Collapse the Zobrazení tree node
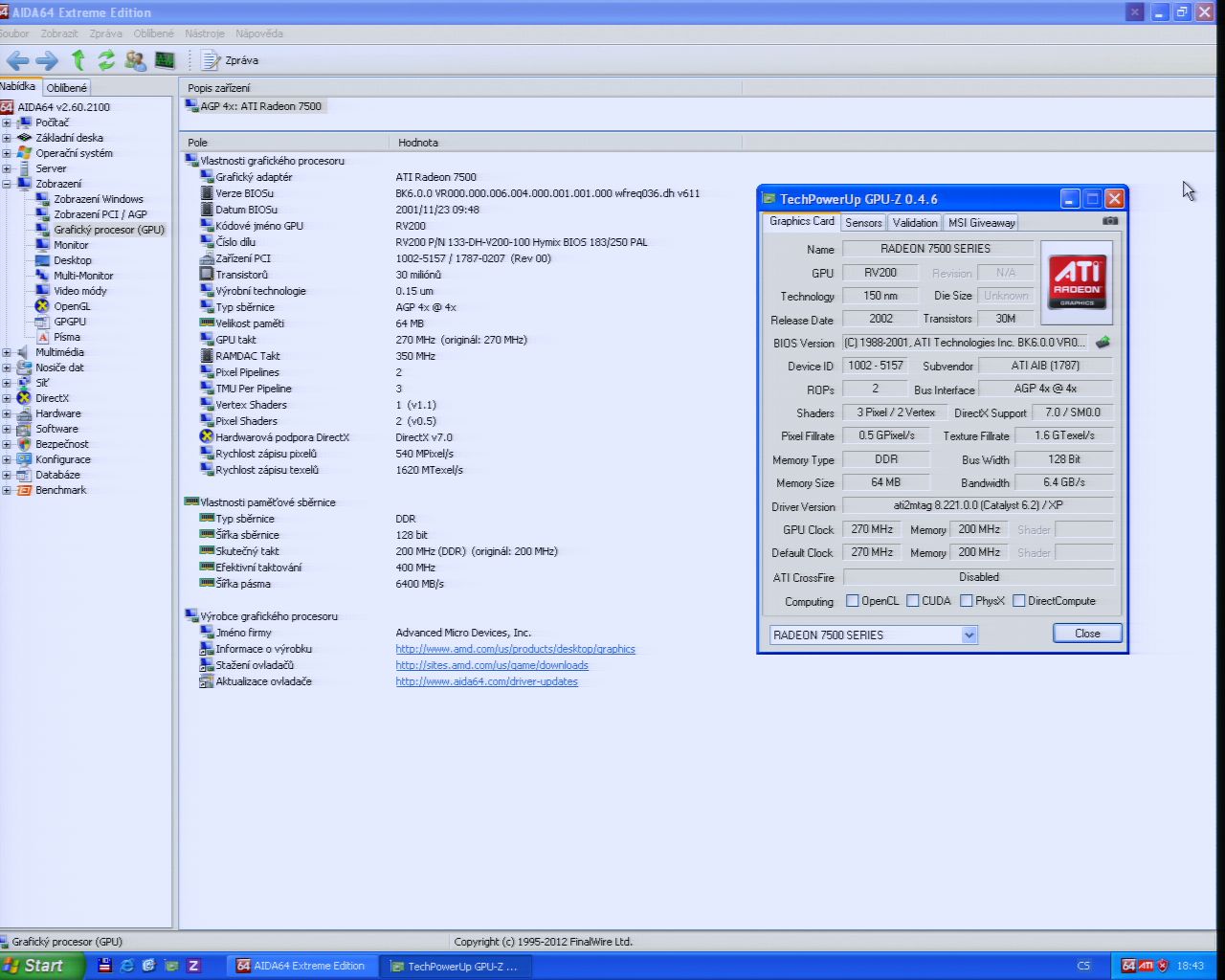Image resolution: width=1225 pixels, height=980 pixels. tap(7, 184)
